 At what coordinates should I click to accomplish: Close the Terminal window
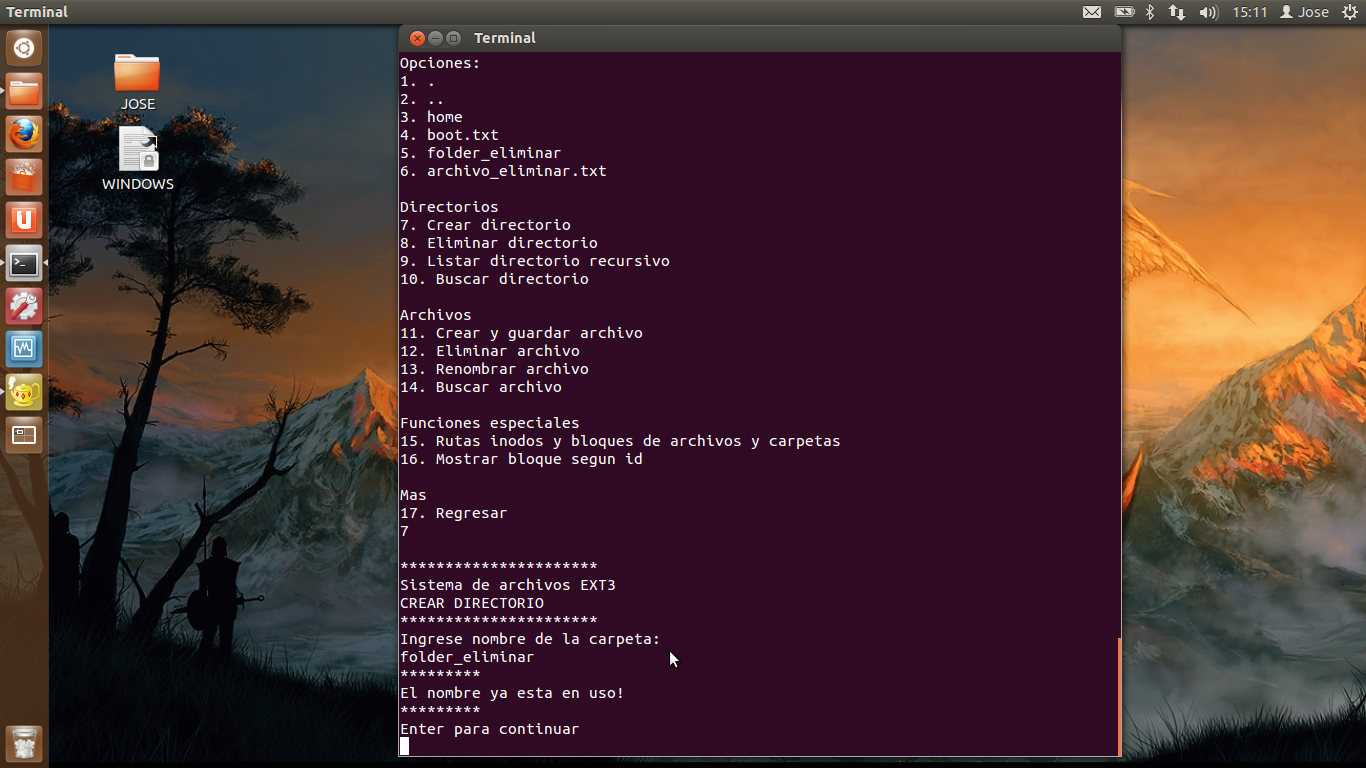[x=417, y=38]
